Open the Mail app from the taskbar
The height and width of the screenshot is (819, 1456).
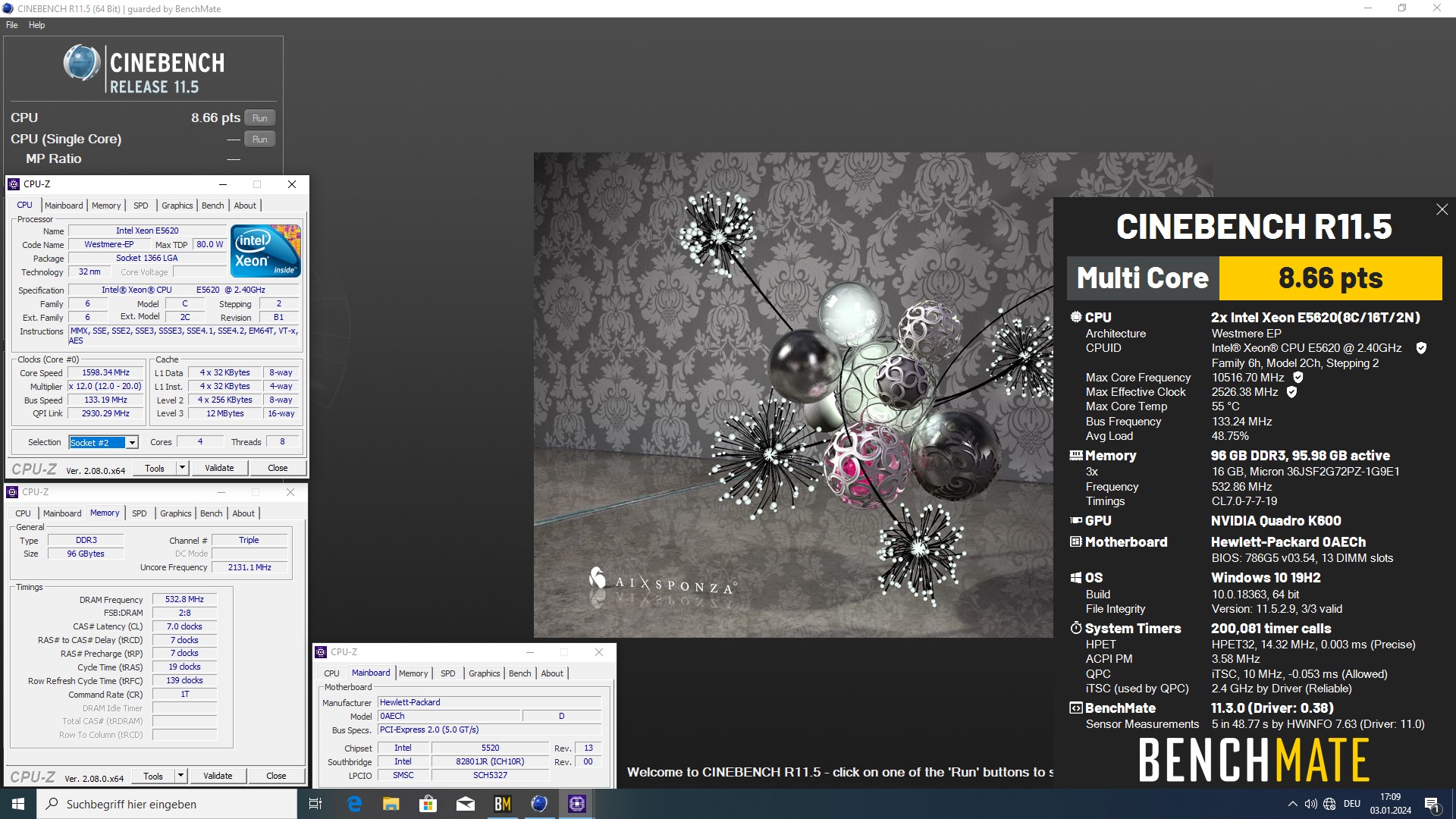(465, 804)
